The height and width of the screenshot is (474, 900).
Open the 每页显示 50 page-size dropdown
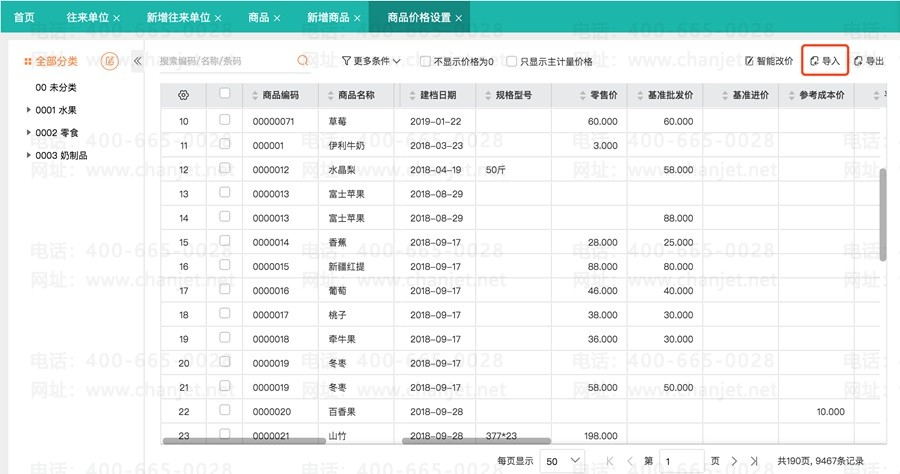pos(563,461)
